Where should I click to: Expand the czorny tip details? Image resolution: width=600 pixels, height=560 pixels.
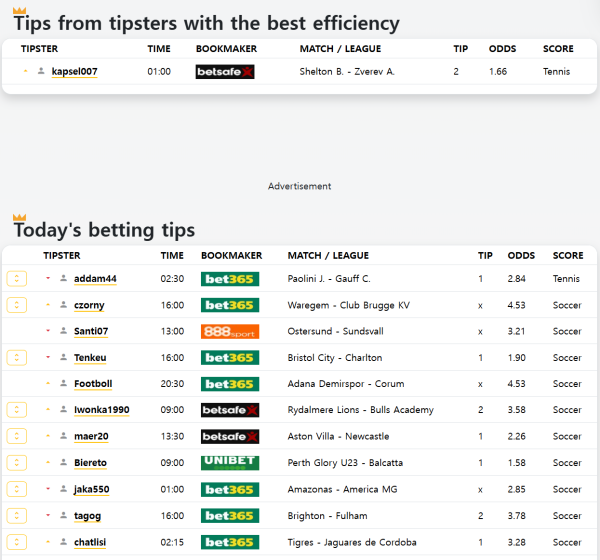click(x=16, y=305)
